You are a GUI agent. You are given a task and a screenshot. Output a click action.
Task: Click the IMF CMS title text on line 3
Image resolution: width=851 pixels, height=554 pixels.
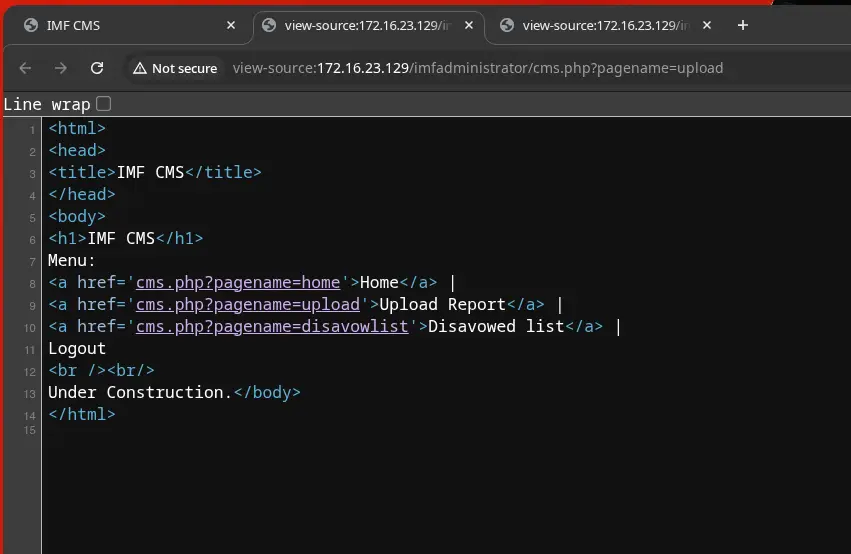tap(151, 172)
